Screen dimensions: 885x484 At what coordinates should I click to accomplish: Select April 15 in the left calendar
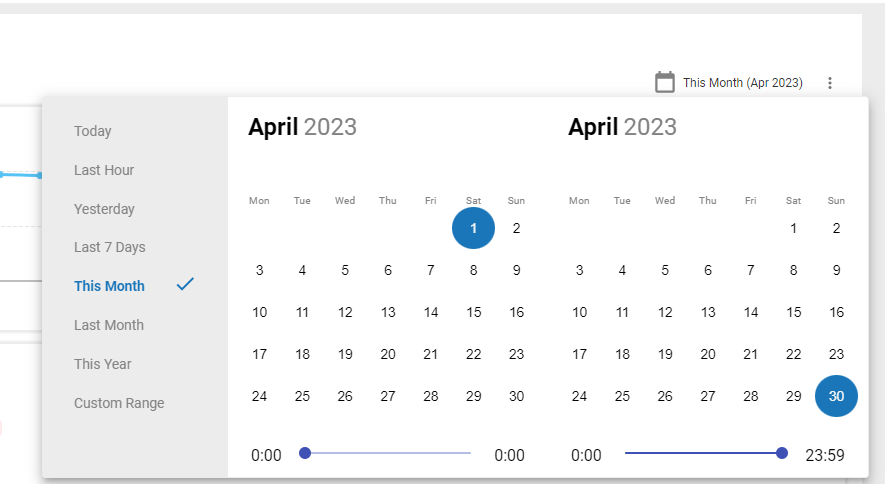(474, 312)
